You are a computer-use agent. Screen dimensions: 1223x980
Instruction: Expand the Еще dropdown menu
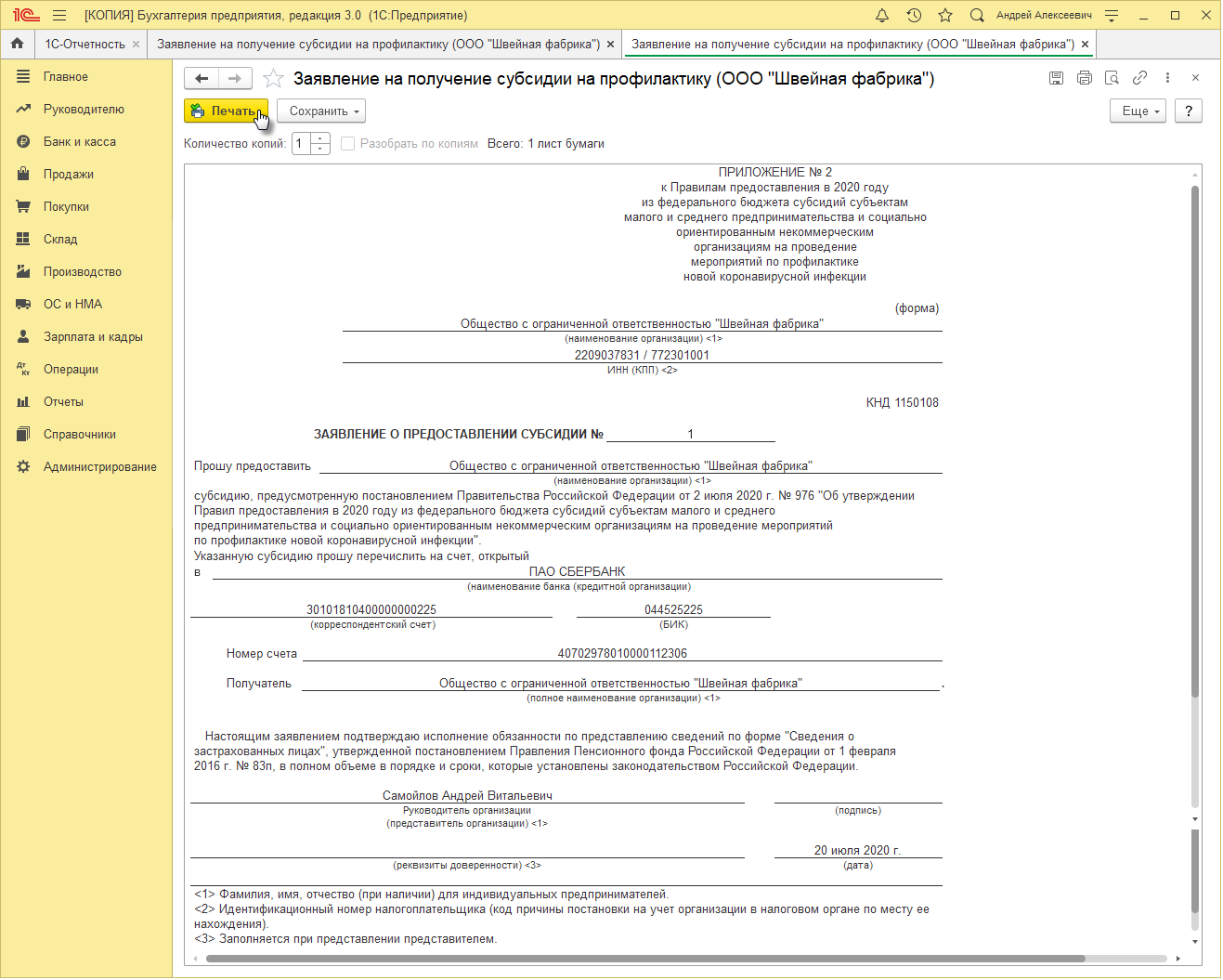pyautogui.click(x=1138, y=111)
